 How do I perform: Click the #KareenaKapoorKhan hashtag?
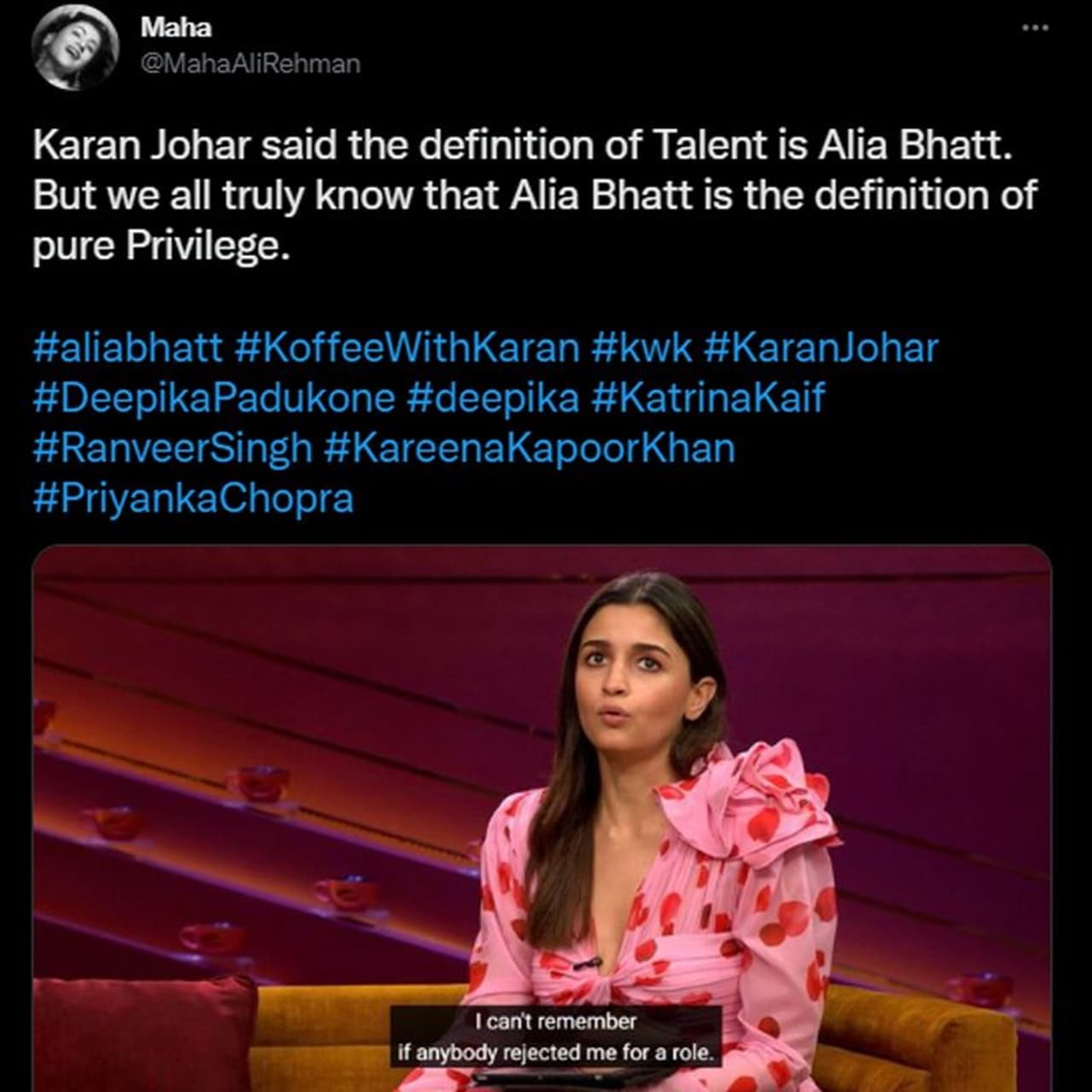[530, 448]
